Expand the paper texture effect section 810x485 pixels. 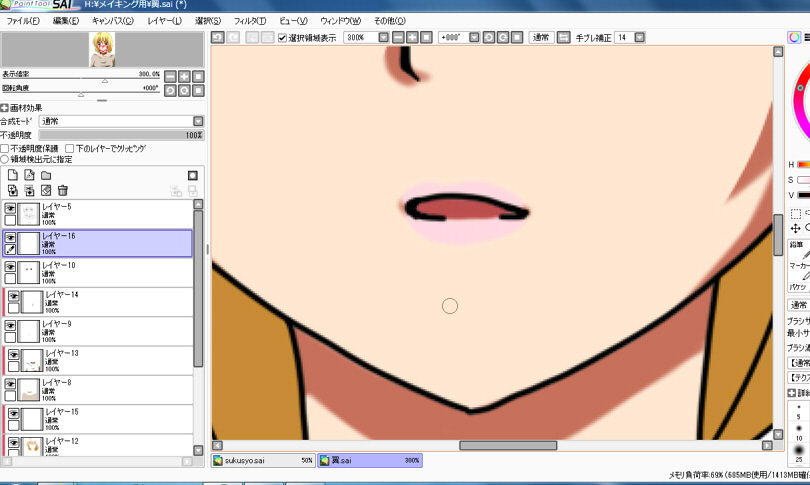5,108
